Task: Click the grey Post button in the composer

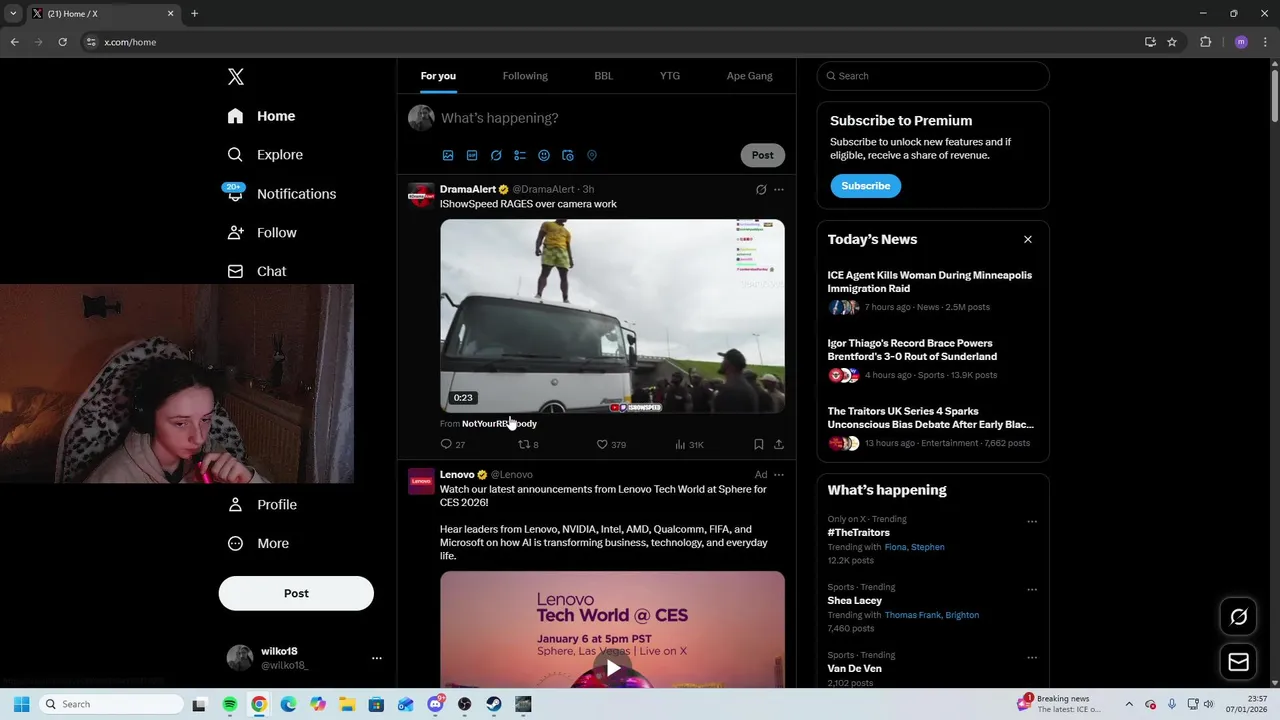Action: tap(763, 155)
